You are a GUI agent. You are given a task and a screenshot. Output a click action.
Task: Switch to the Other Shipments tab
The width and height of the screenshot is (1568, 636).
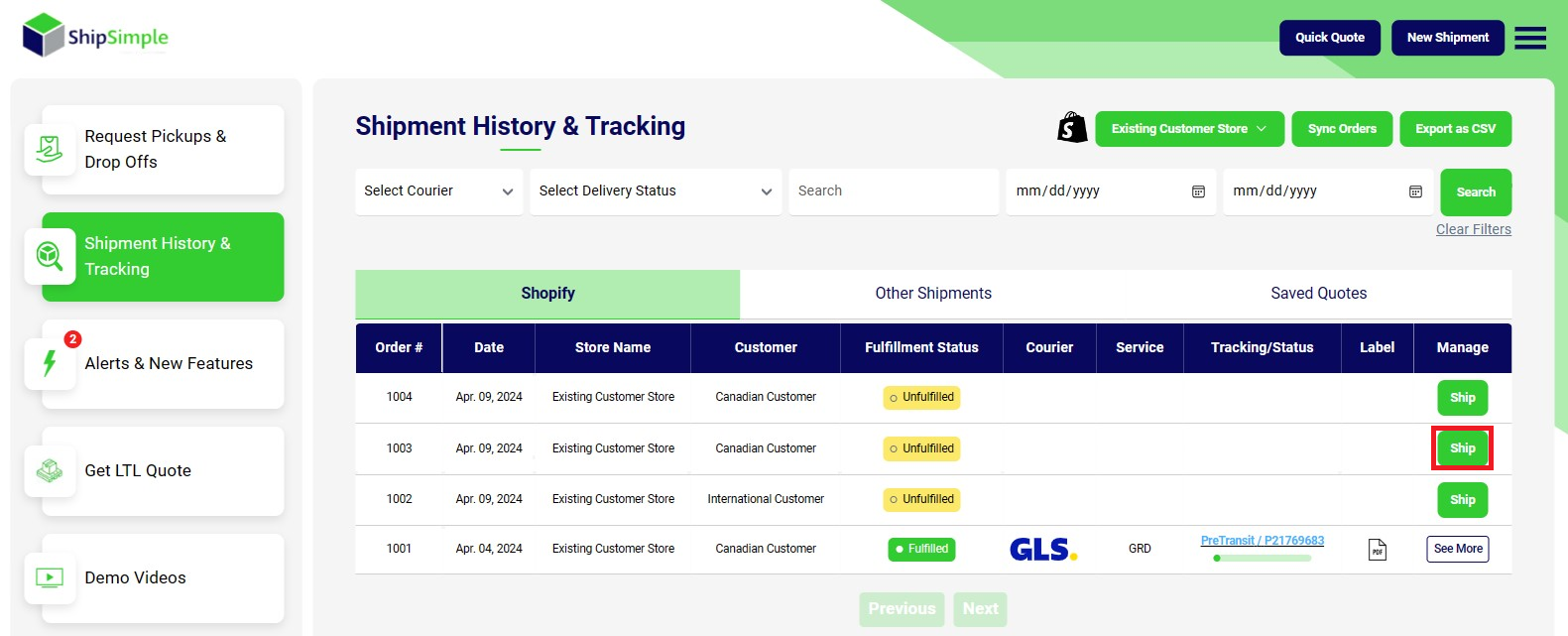tap(933, 294)
